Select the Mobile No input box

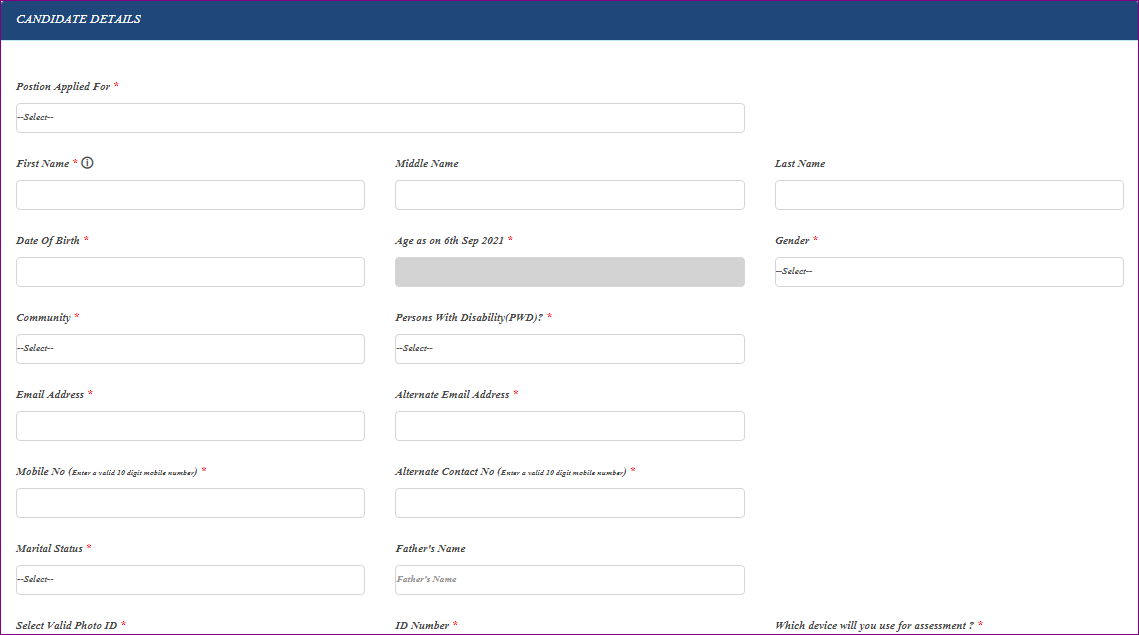(190, 503)
